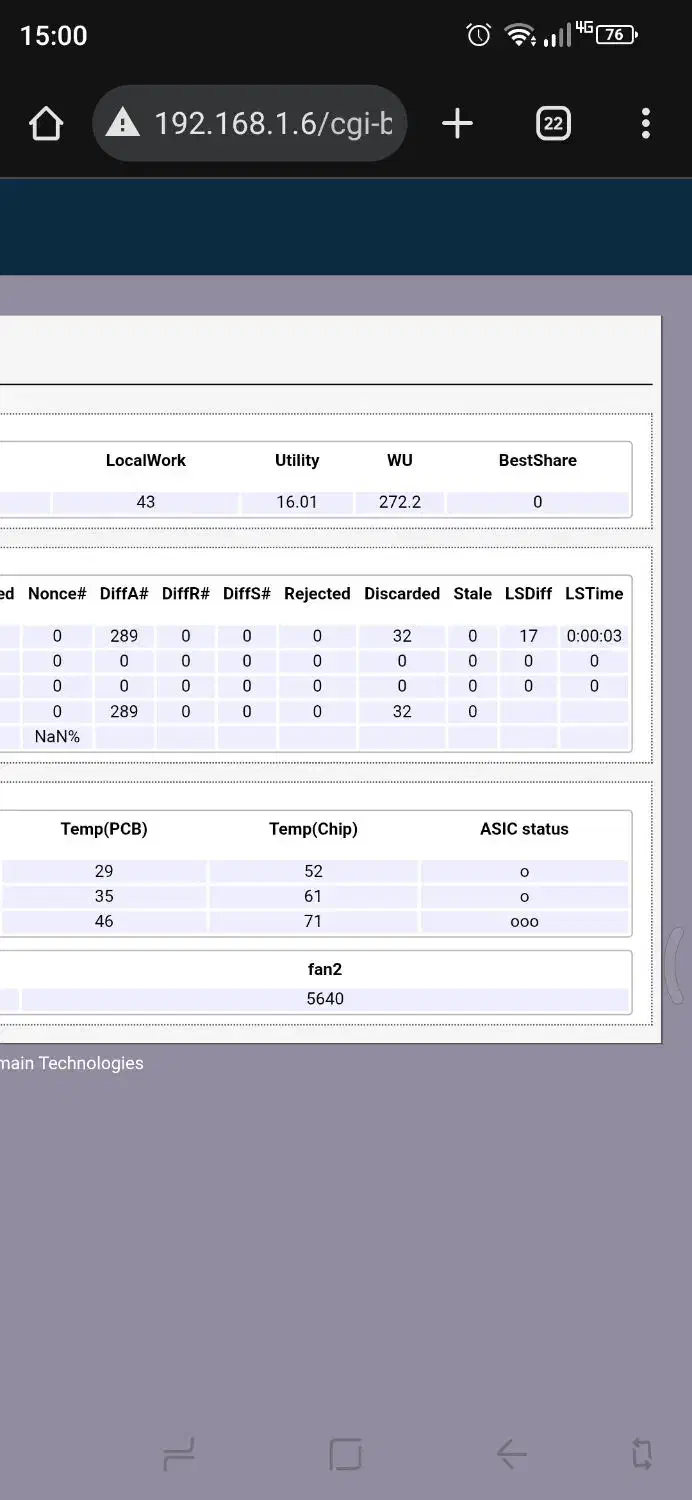Screen dimensions: 692x1500
Task: Select the PCB temperature value 29
Action: [x=104, y=872]
